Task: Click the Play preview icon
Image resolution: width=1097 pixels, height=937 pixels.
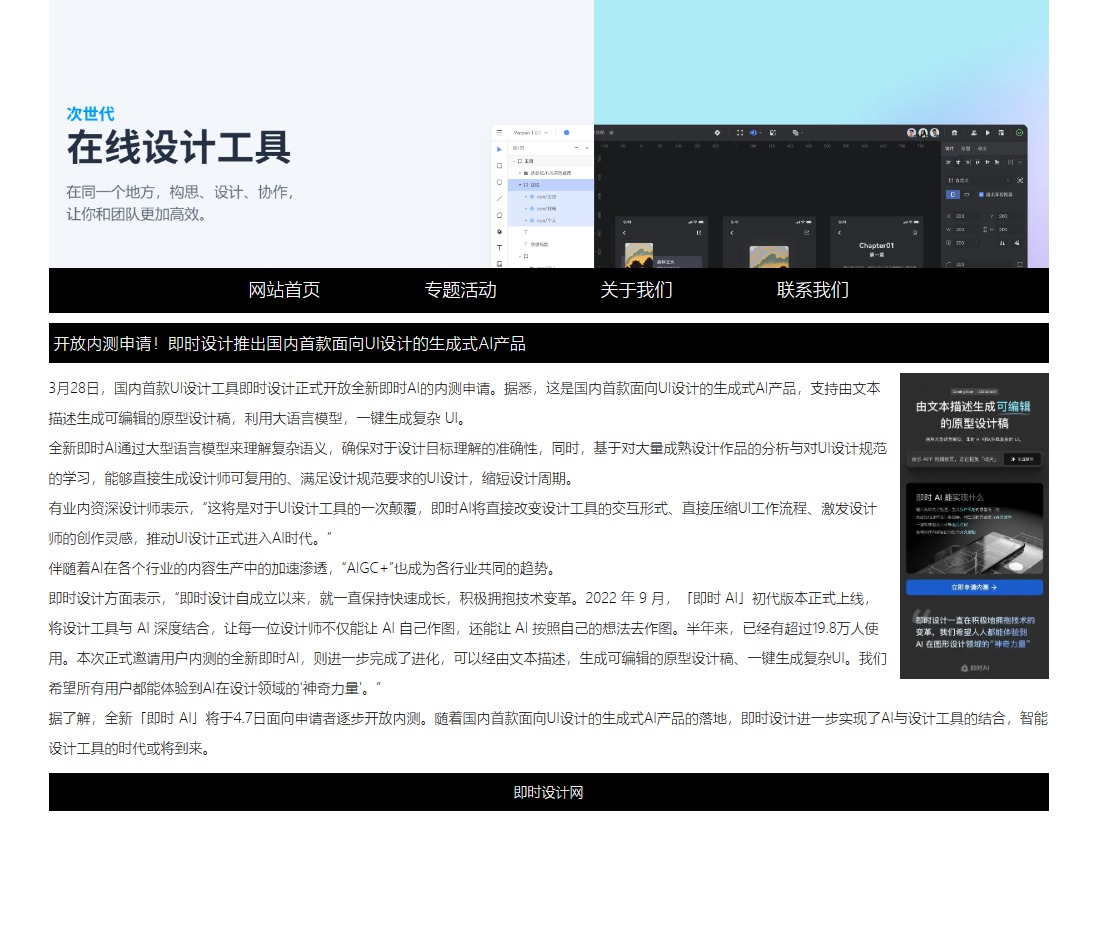Action: 988,132
